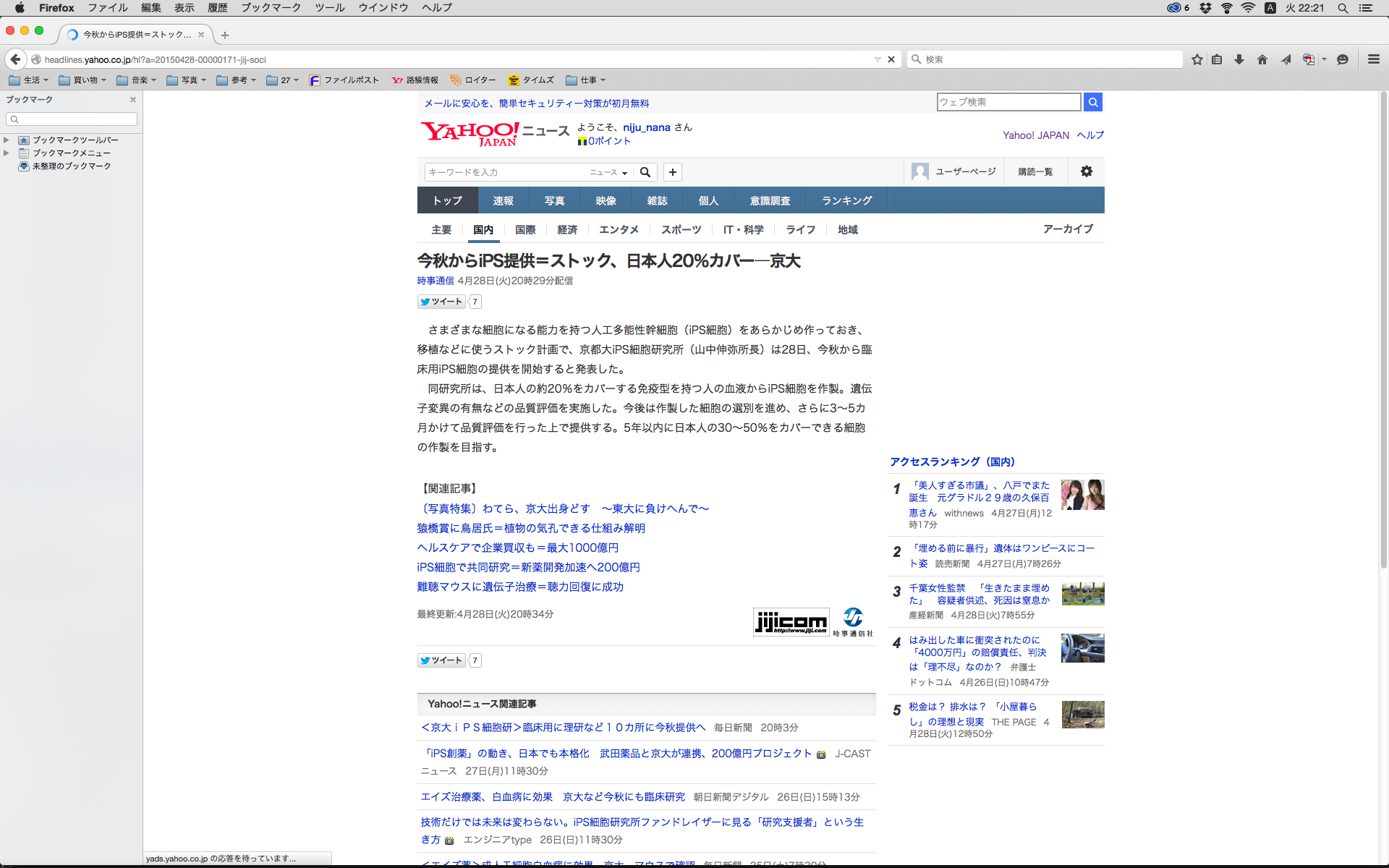
Task: Switch to the ランキング tab
Action: (x=846, y=200)
